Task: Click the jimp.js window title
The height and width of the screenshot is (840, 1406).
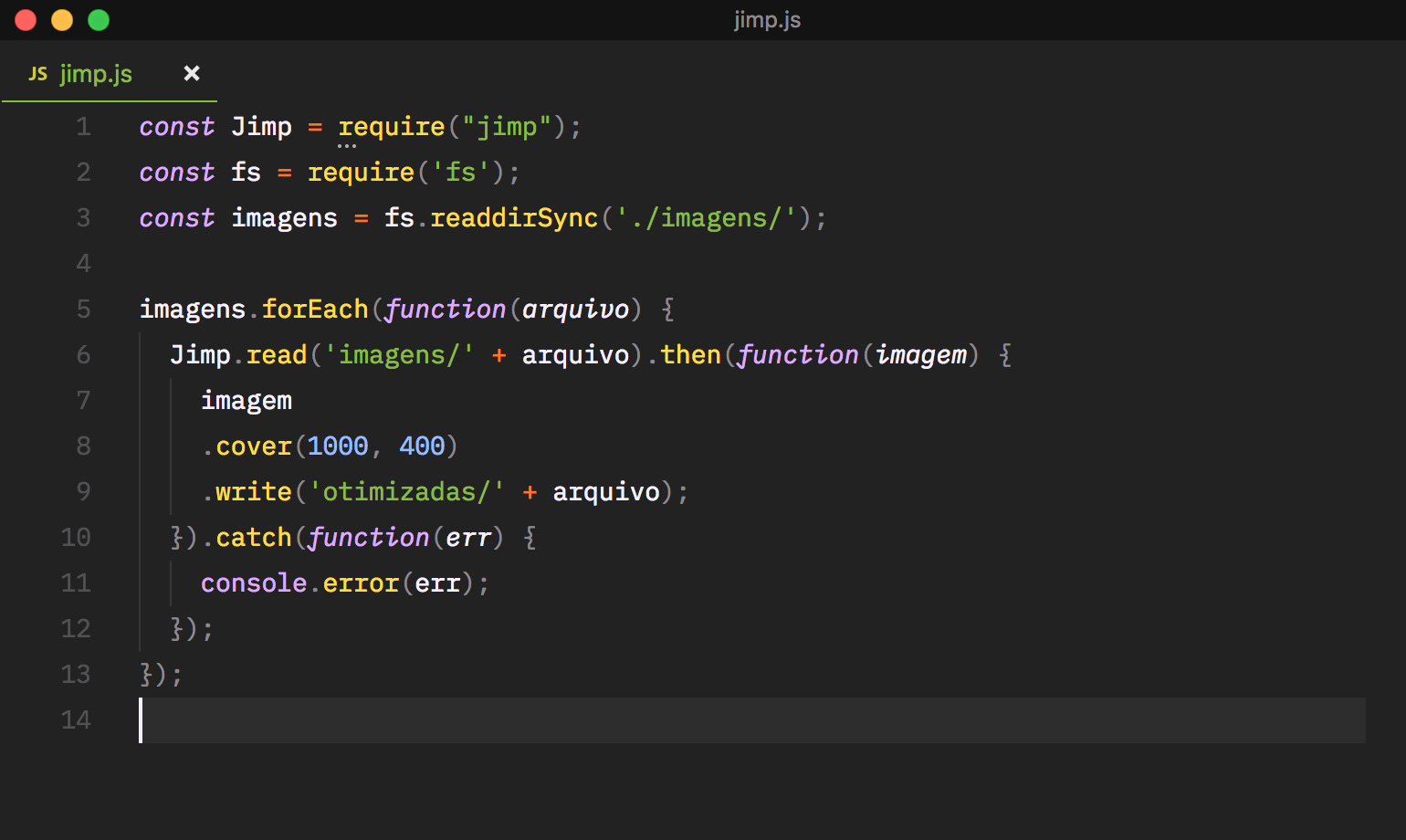Action: pos(767,20)
